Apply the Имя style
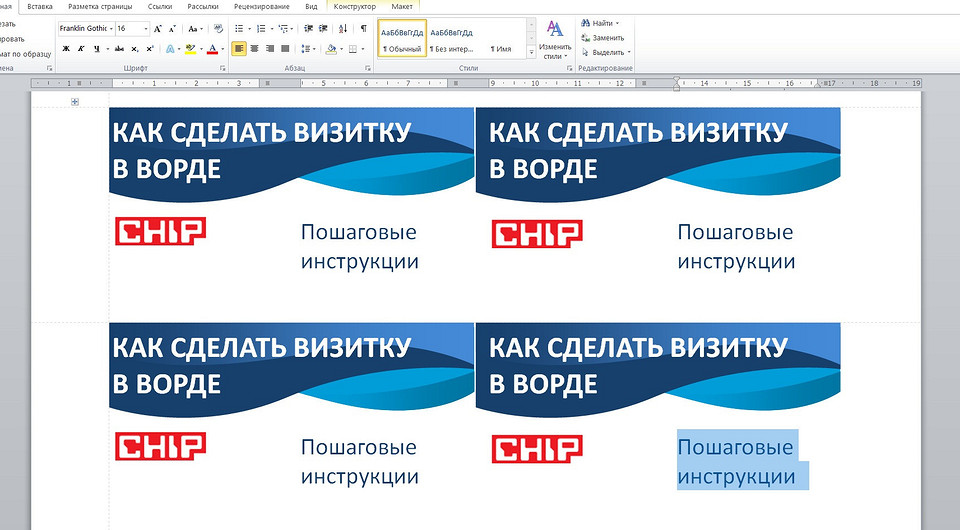Viewport: 960px width, 530px height. [500, 39]
